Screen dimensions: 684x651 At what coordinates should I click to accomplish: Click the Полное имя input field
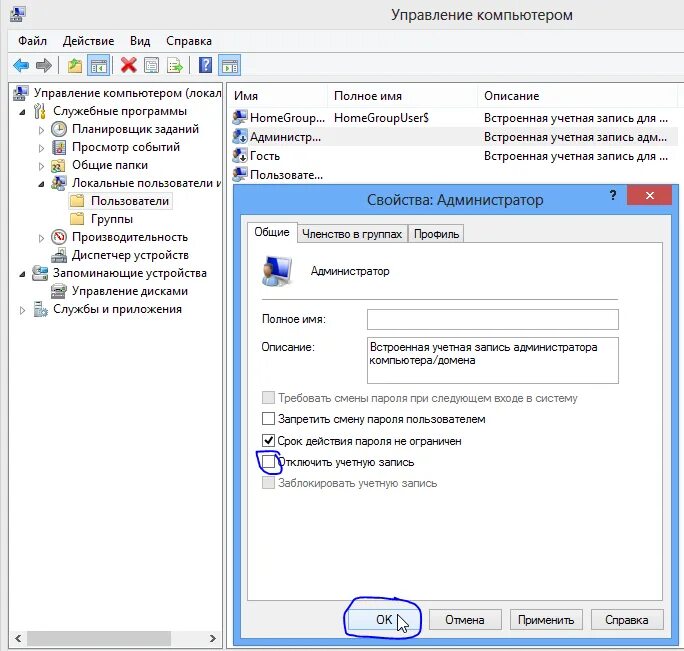492,319
